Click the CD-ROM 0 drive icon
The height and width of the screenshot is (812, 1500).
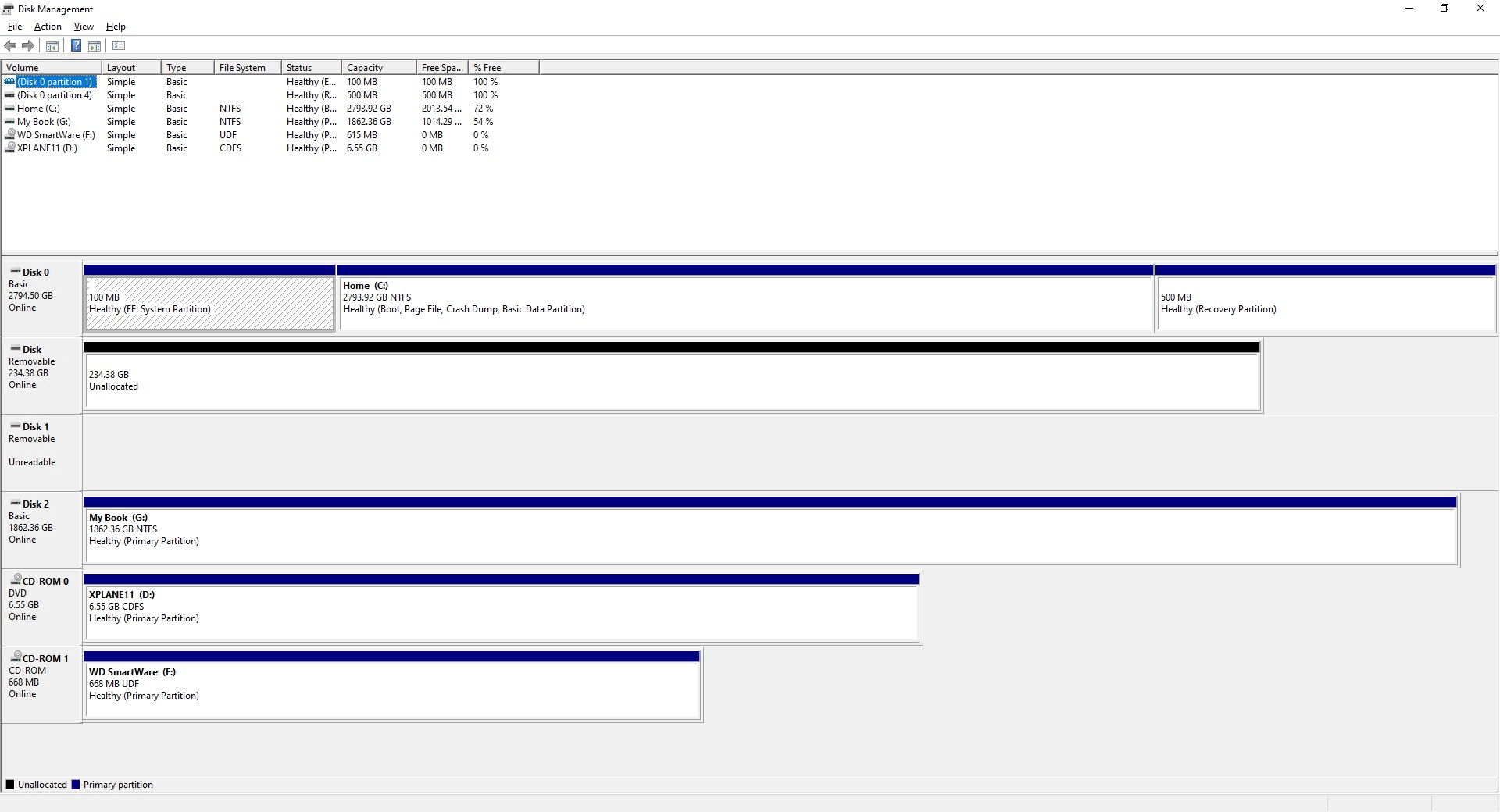pyautogui.click(x=17, y=581)
